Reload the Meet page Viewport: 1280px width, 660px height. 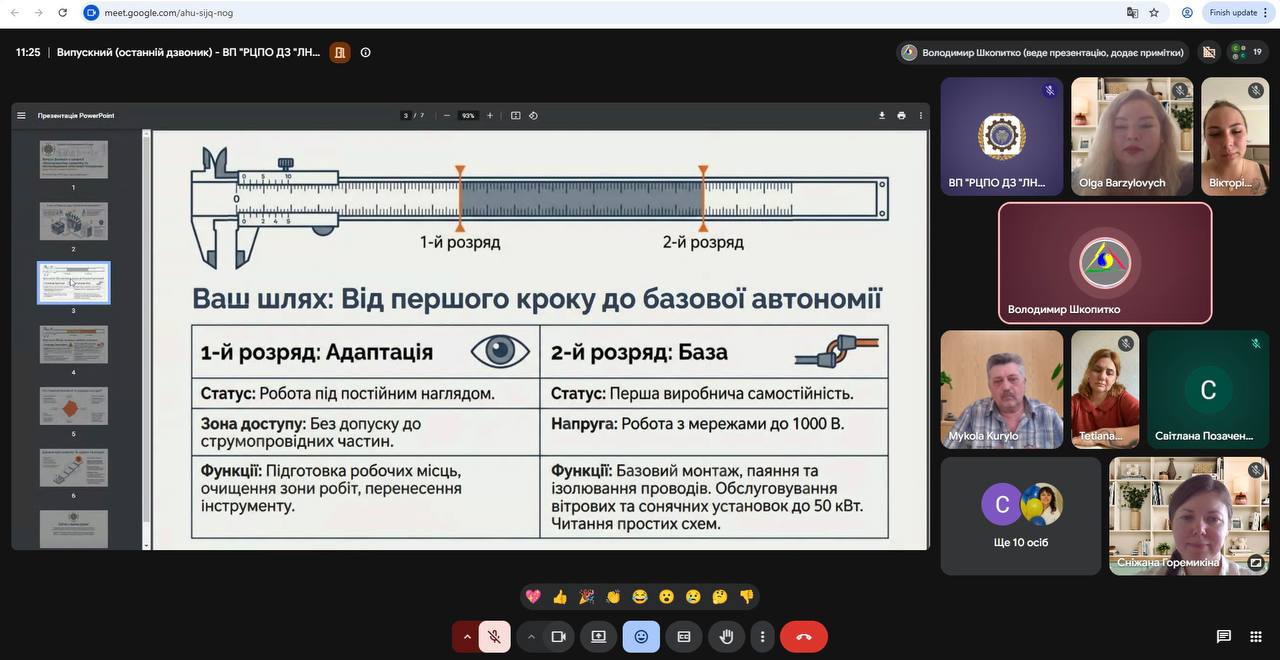click(x=62, y=13)
